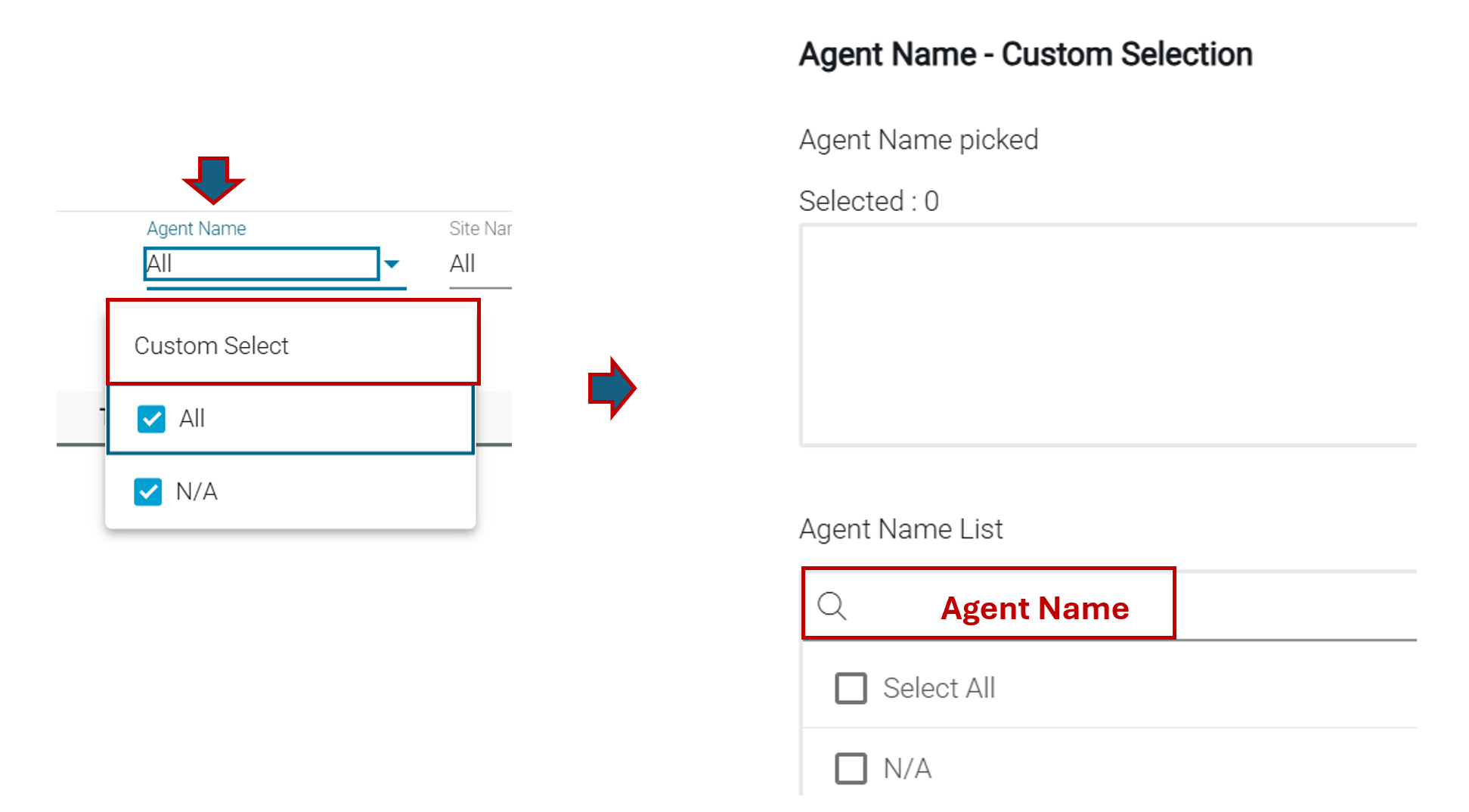Click the blue downward arrow above Agent Name

[213, 178]
